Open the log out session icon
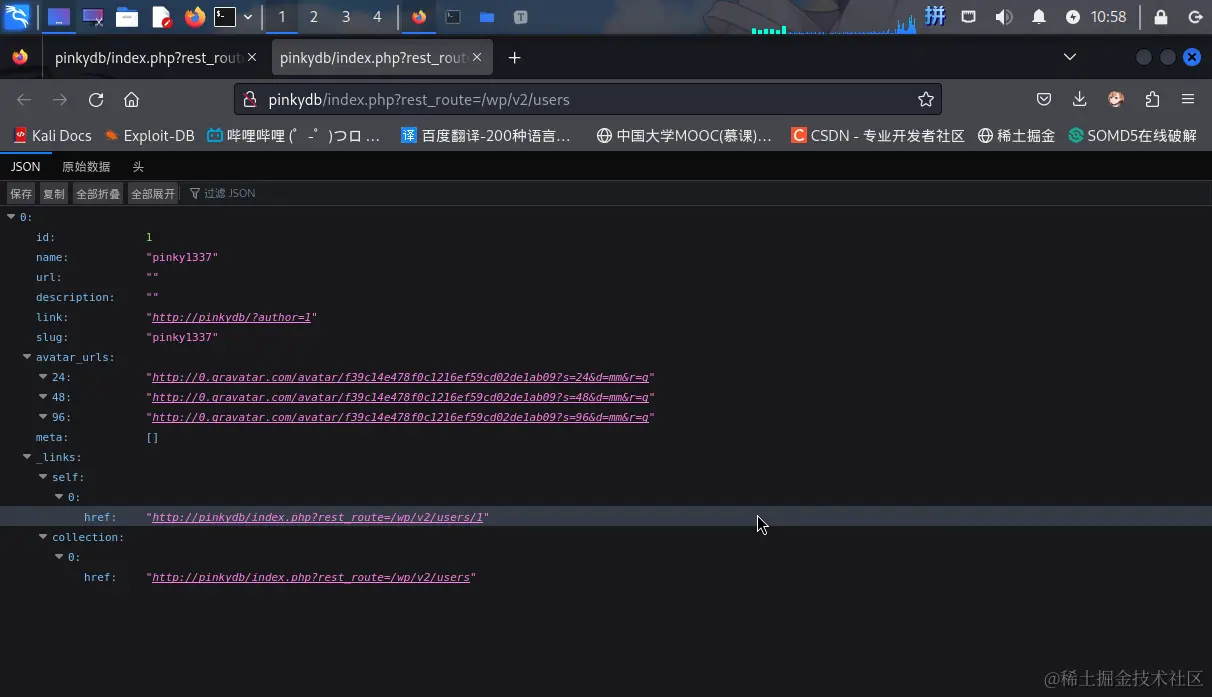Image resolution: width=1212 pixels, height=697 pixels. tap(1195, 17)
